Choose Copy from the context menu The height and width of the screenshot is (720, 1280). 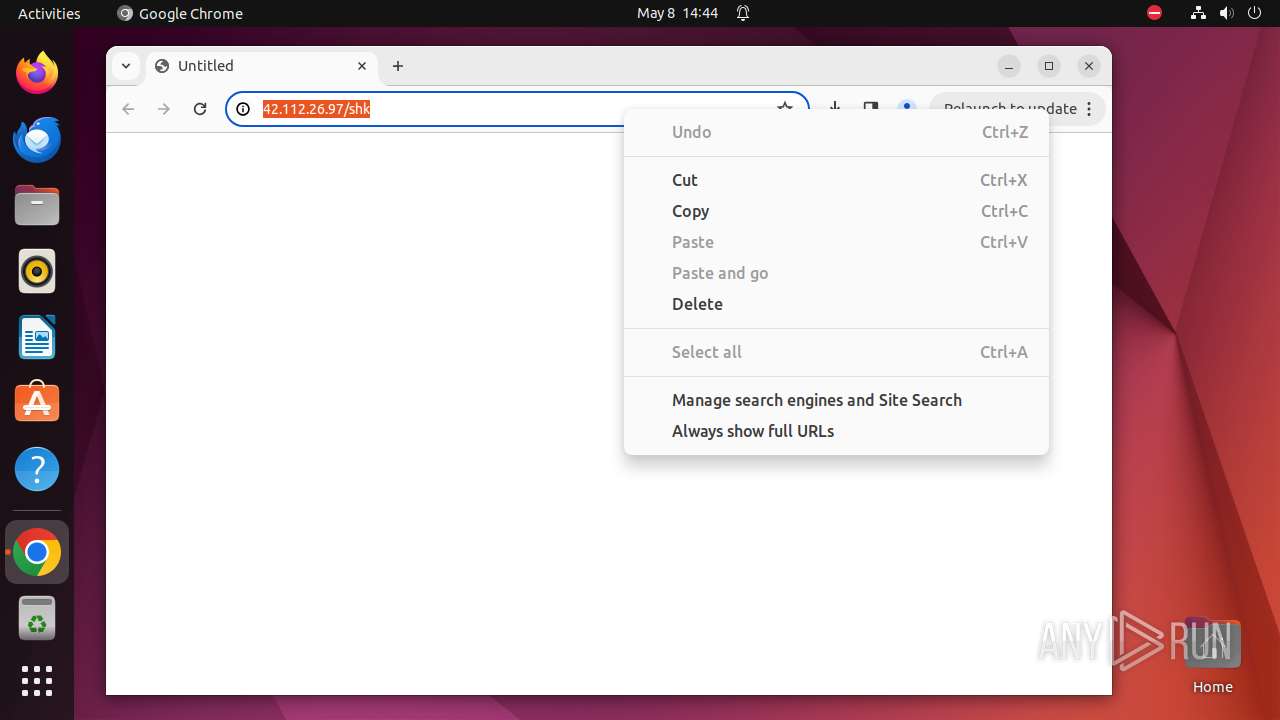tap(836, 211)
